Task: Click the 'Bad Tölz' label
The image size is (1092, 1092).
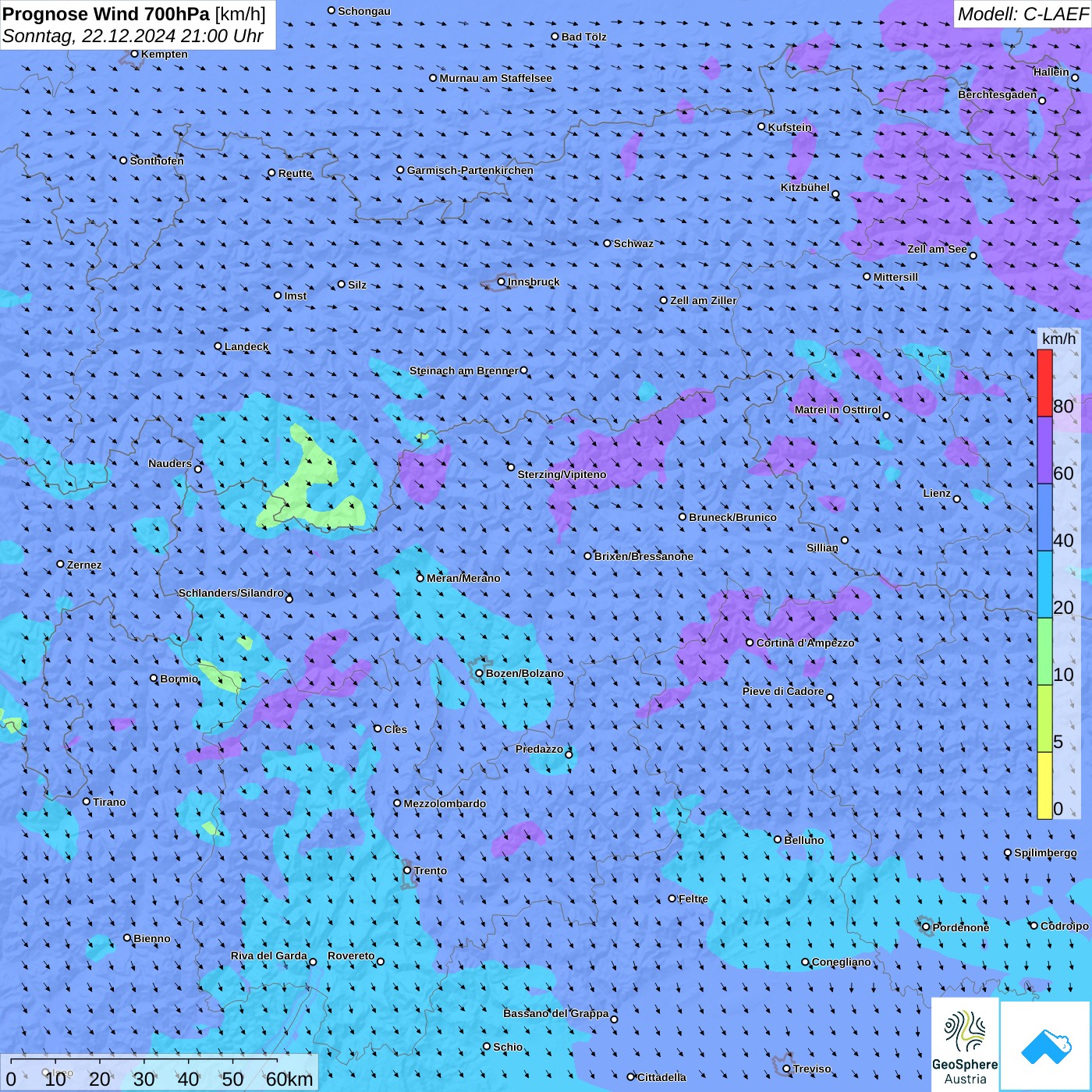Action: [584, 37]
